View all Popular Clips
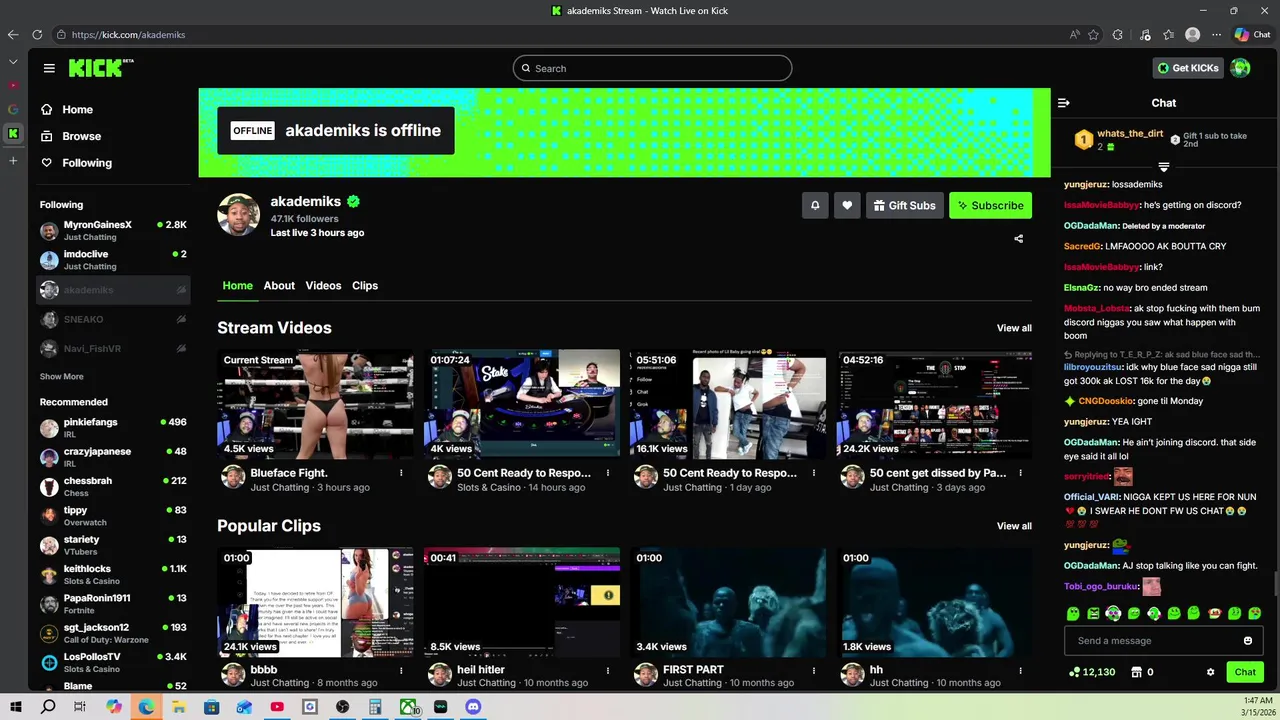This screenshot has width=1280, height=720. coord(1014,526)
